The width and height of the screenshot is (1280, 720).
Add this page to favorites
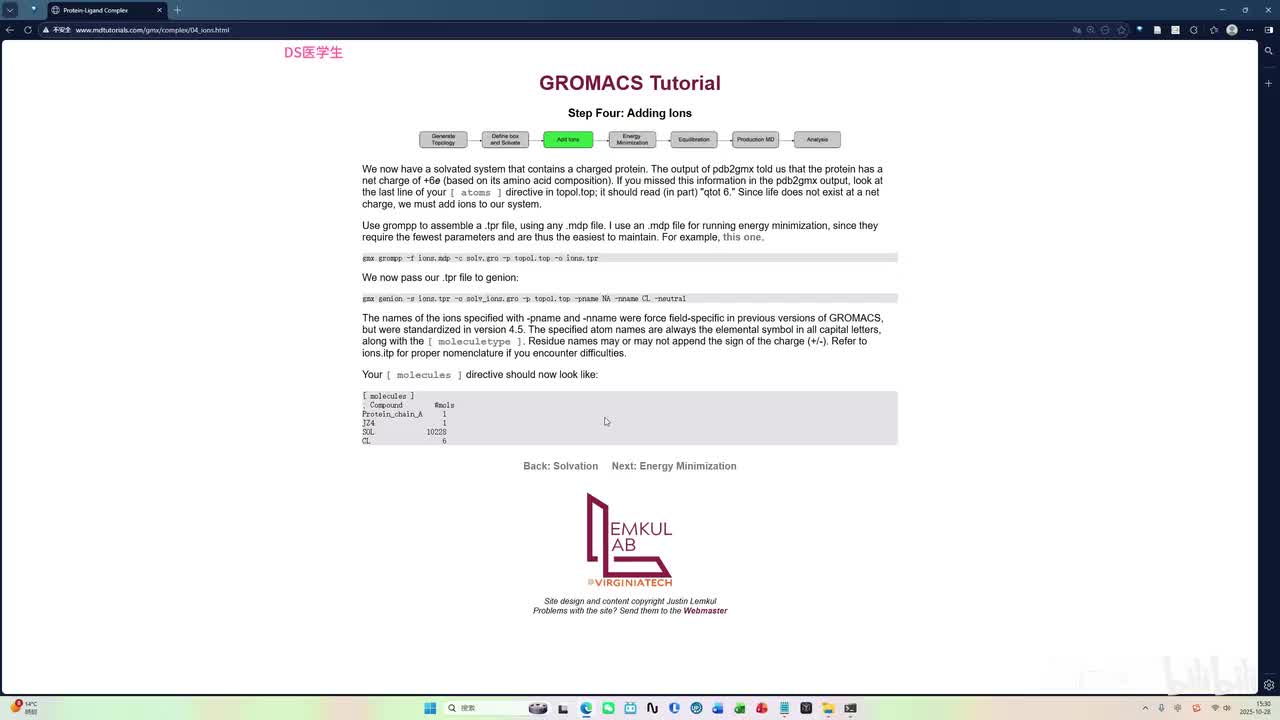1121,30
